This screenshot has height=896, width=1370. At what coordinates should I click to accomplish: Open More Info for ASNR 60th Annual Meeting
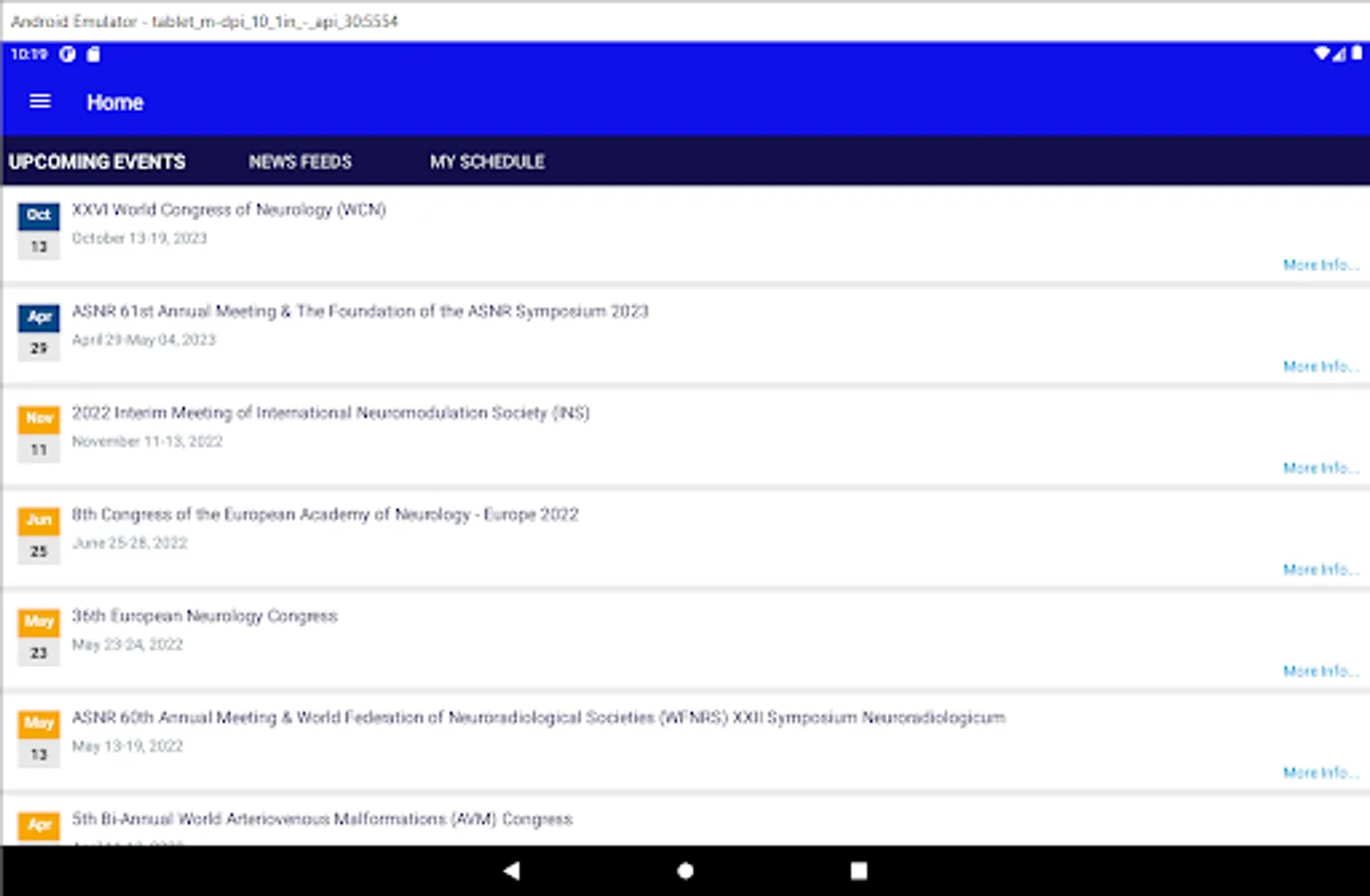(x=1320, y=773)
